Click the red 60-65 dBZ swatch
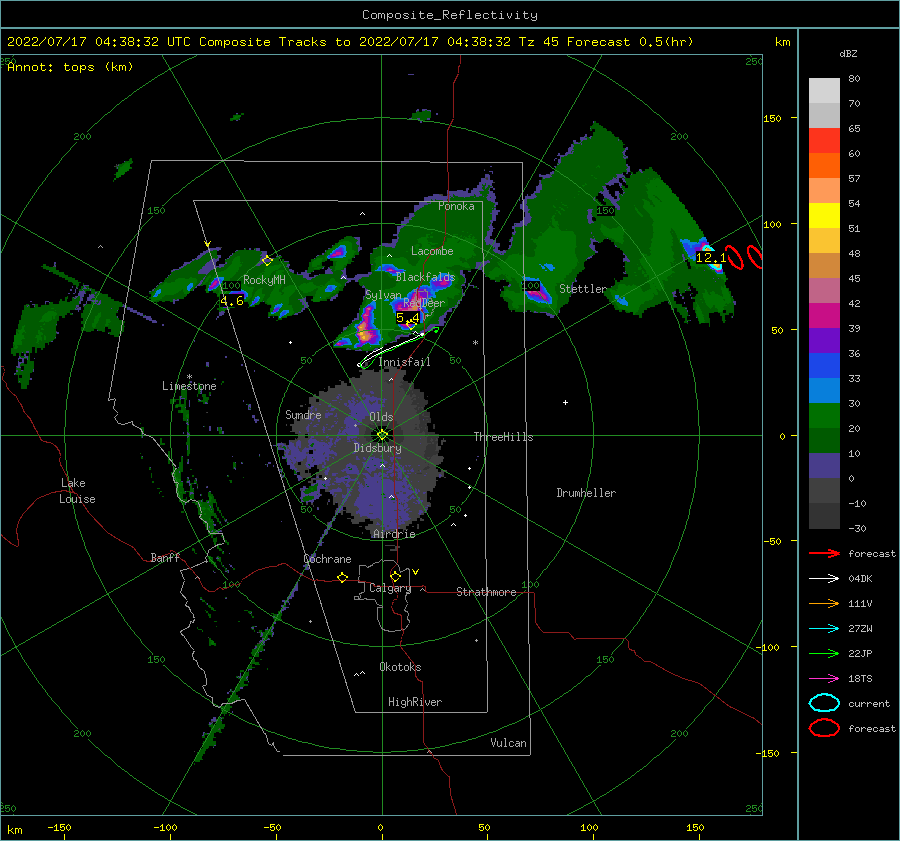 tap(824, 141)
